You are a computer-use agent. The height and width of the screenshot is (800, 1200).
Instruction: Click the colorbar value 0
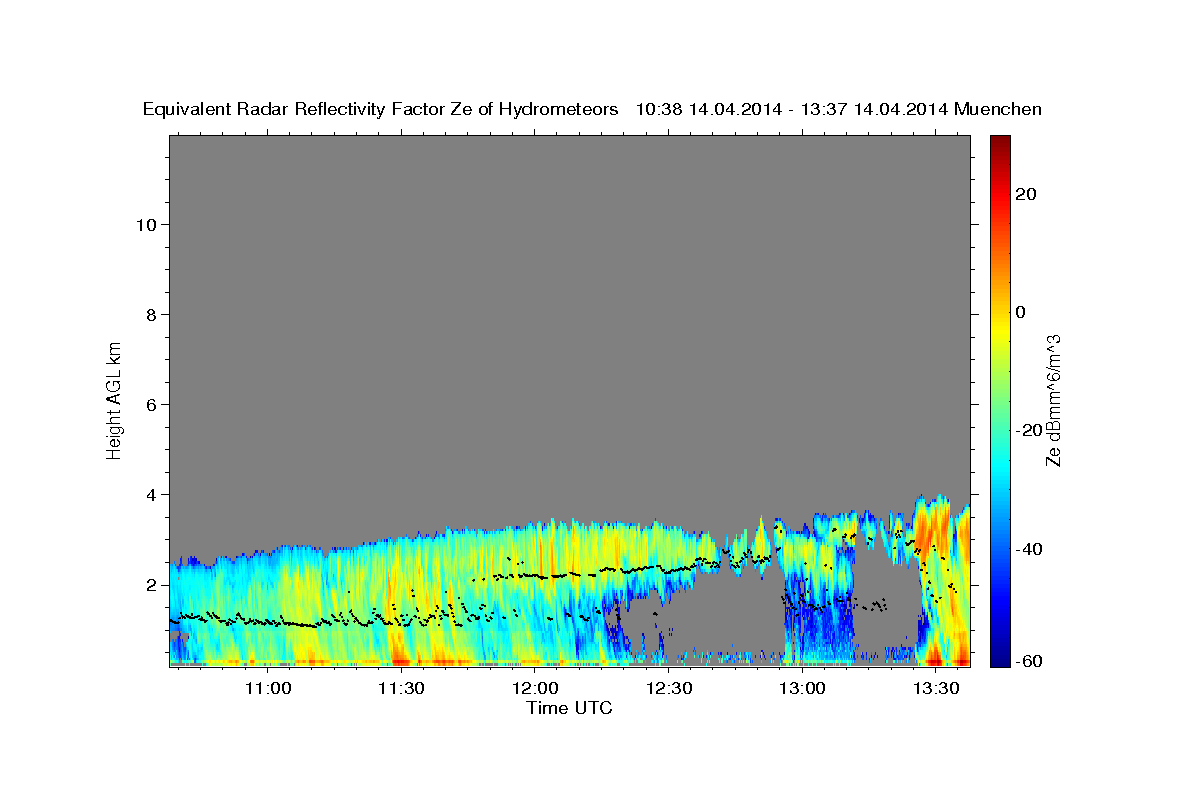pos(1021,312)
